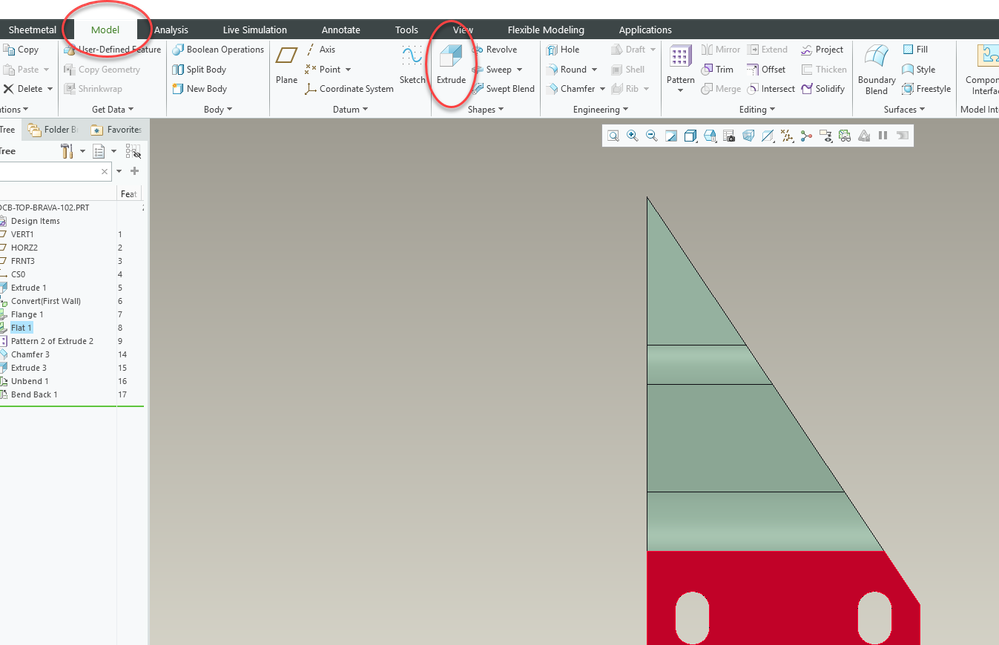Toggle Perspective View in graphics toolbar

pyautogui.click(x=749, y=136)
